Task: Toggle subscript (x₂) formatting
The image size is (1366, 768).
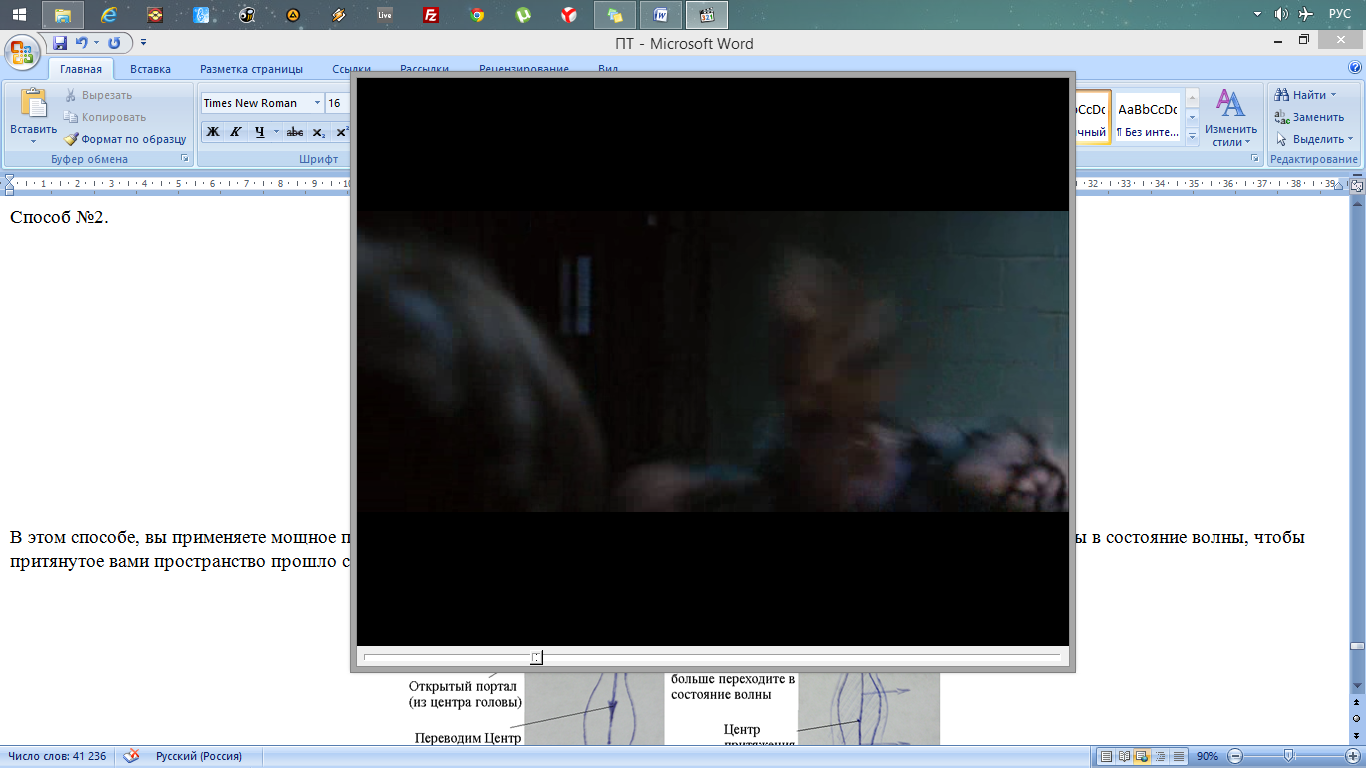Action: point(319,132)
